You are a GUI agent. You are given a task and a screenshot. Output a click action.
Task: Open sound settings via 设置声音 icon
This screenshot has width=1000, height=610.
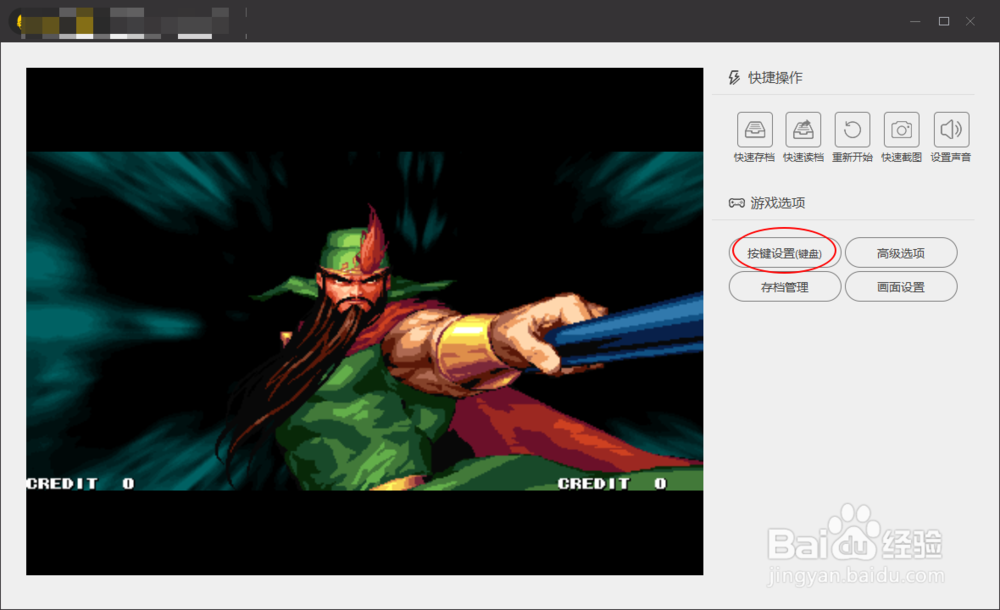coord(951,130)
